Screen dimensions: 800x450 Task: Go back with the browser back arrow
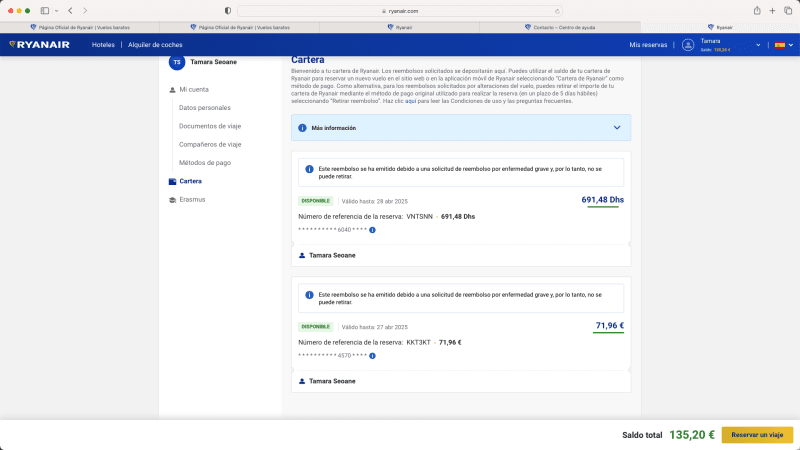pos(70,11)
